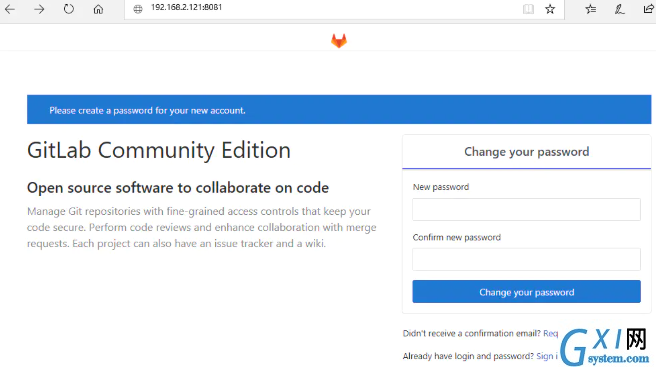Screen dimensions: 656x367
Task: Click the browser forward arrow
Action: click(x=39, y=9)
